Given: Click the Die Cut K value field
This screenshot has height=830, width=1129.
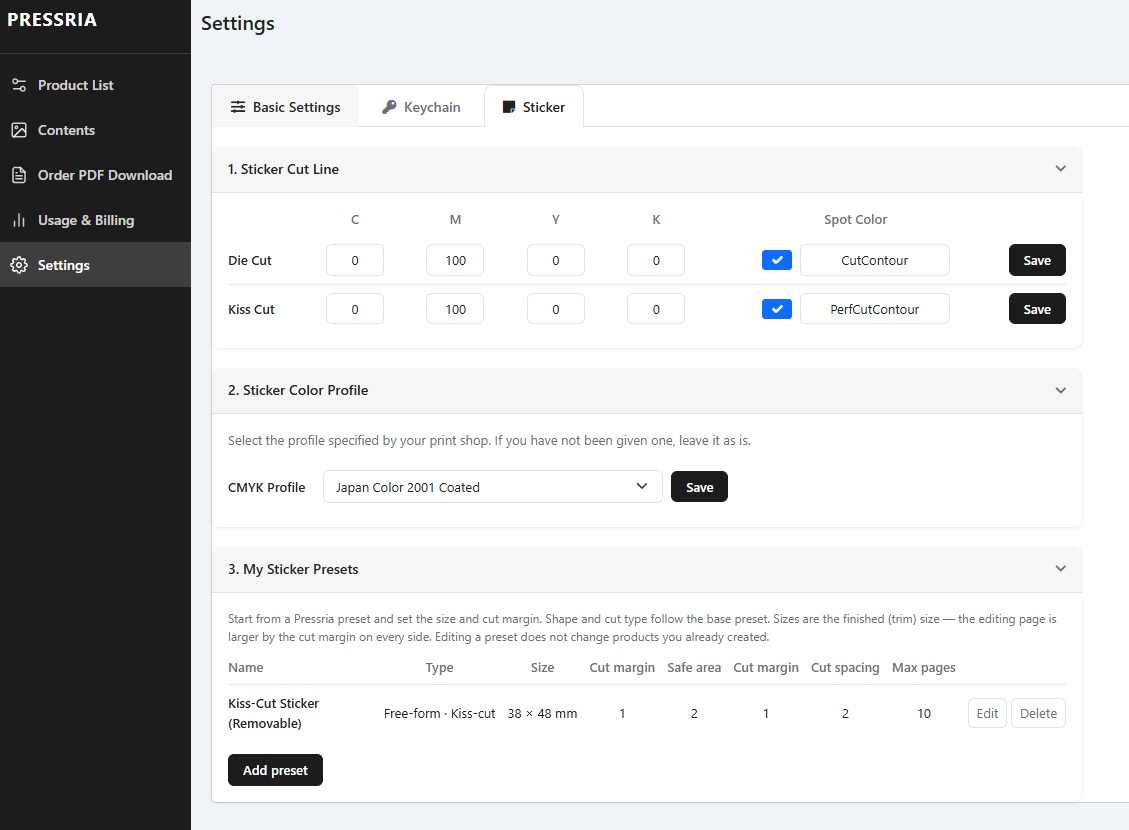Looking at the screenshot, I should 656,260.
